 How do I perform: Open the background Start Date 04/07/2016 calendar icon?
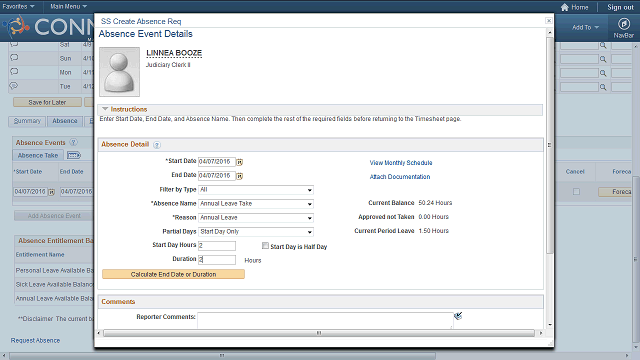coord(51,192)
